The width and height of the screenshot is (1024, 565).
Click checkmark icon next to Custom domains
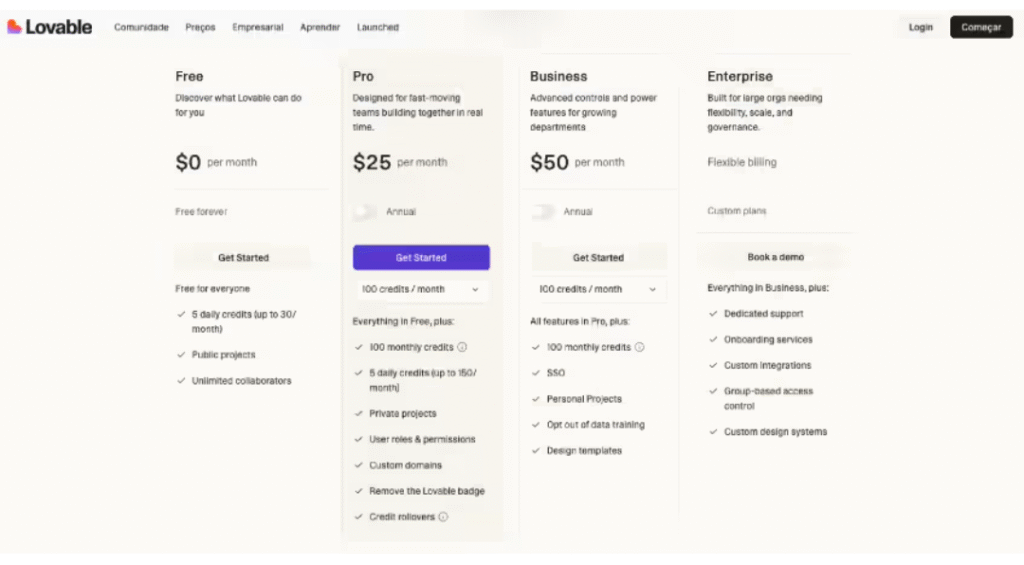click(358, 465)
